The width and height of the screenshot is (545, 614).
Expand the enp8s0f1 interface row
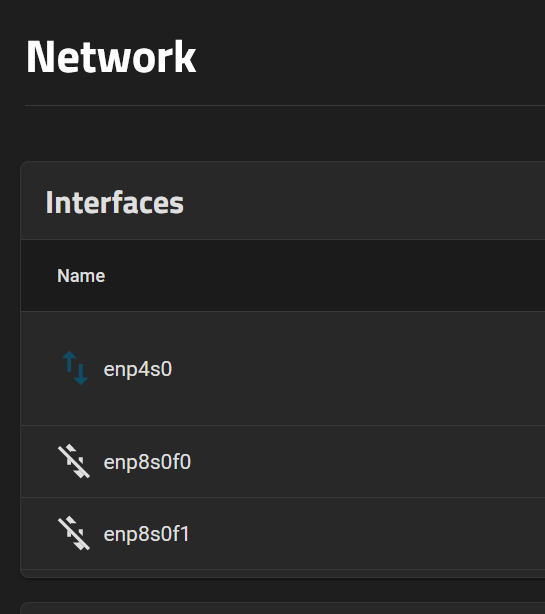click(283, 534)
